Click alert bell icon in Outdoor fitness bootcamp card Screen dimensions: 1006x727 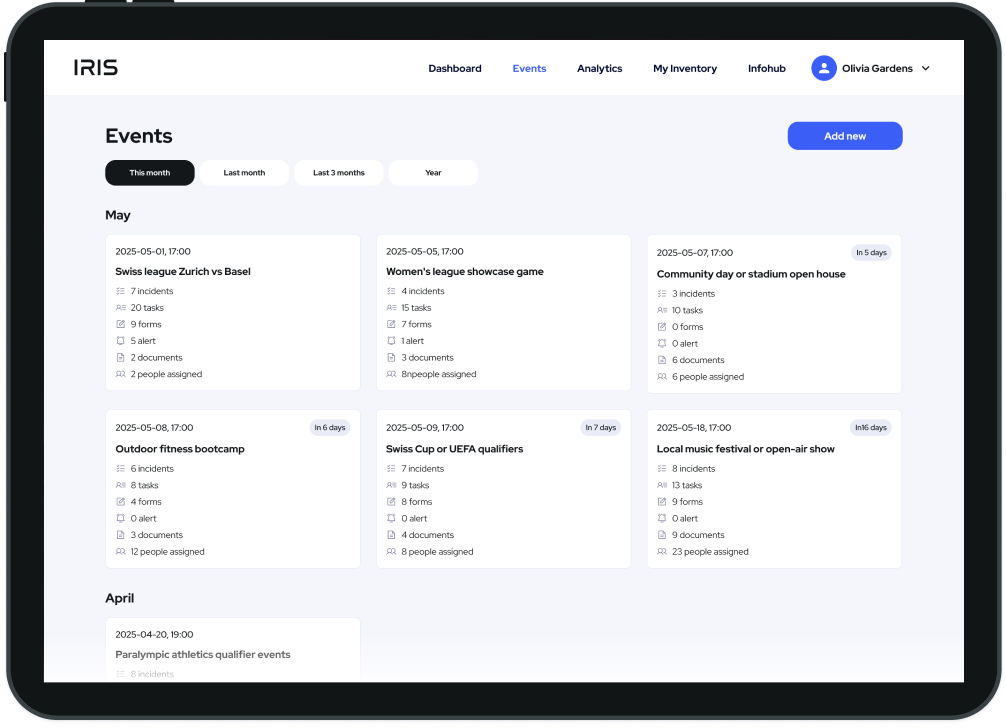point(121,518)
